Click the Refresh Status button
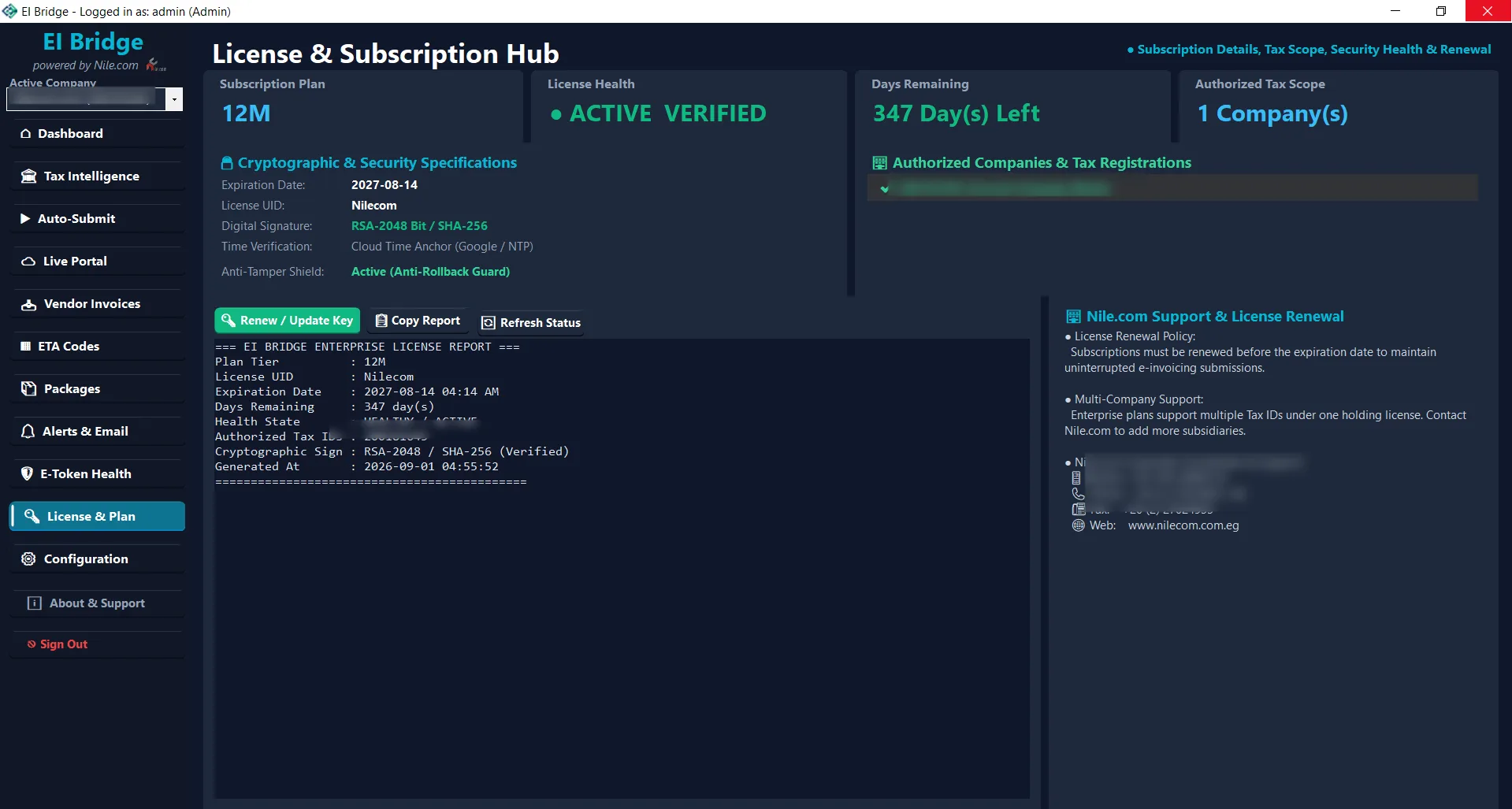Viewport: 1512px width, 809px height. [x=531, y=323]
